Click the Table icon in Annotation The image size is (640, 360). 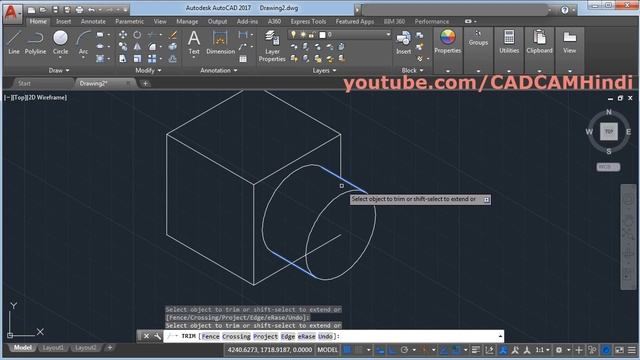coord(243,59)
